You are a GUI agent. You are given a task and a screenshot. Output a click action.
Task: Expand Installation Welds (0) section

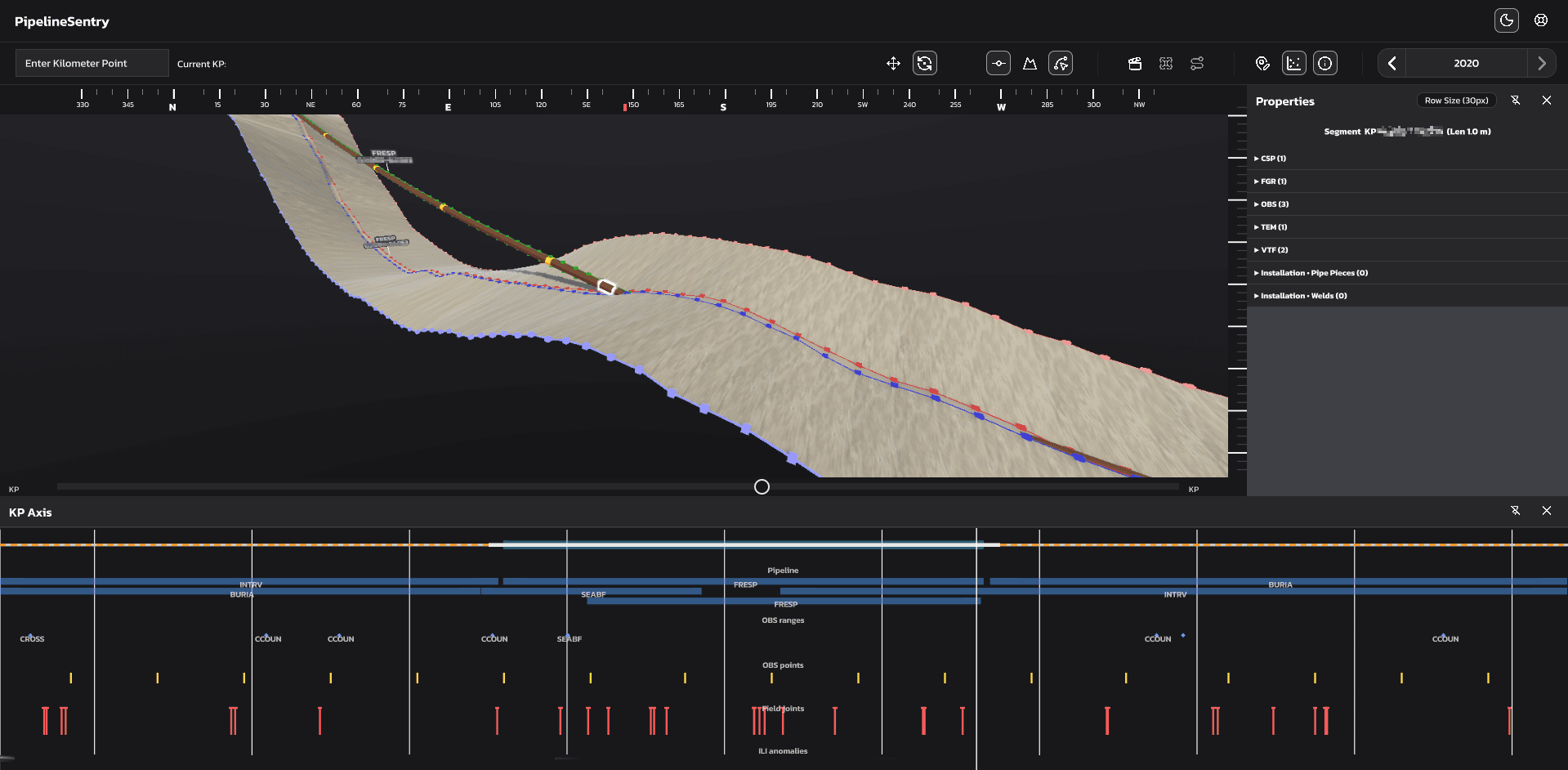click(1301, 295)
